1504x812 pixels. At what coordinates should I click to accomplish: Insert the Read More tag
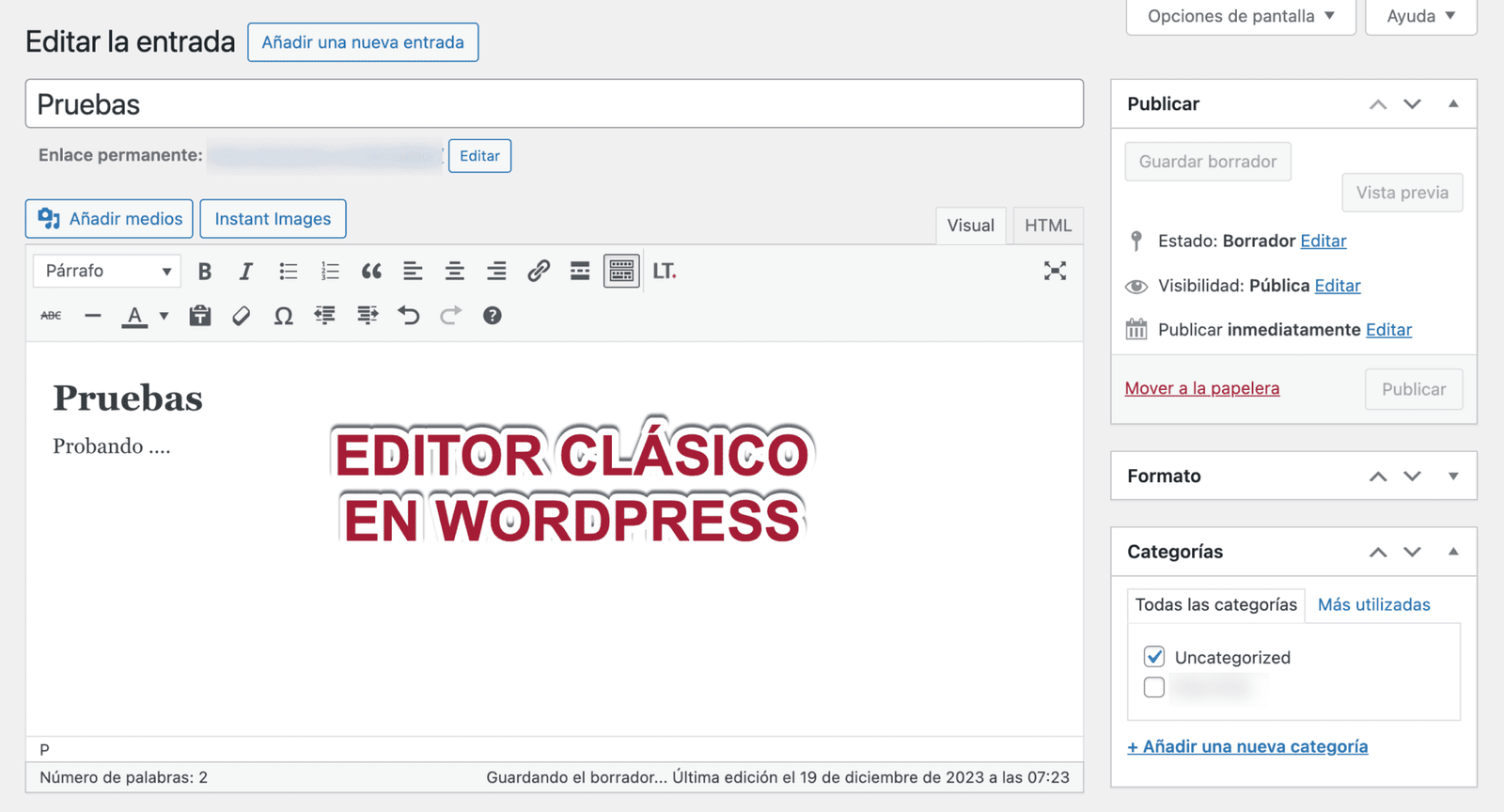(x=580, y=272)
